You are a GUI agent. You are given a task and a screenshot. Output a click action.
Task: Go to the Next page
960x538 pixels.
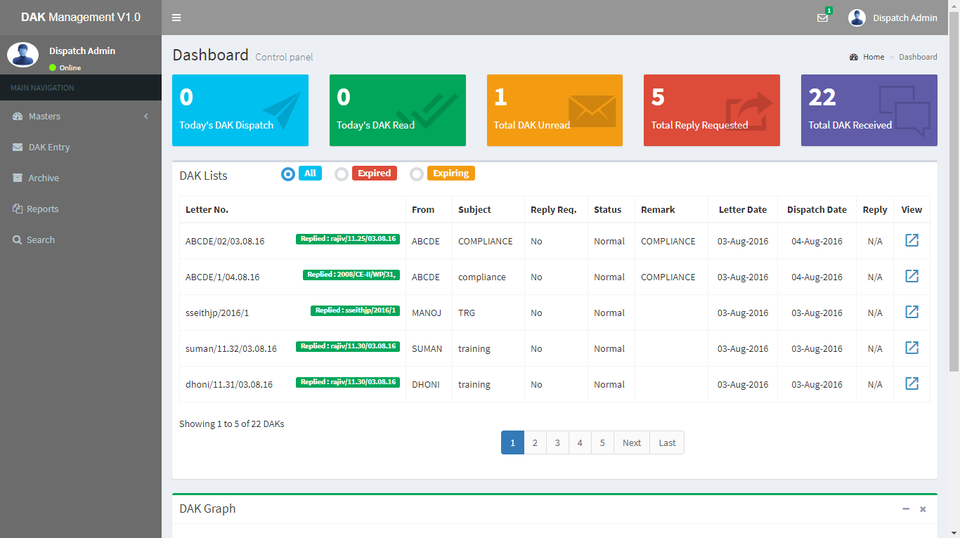[631, 443]
